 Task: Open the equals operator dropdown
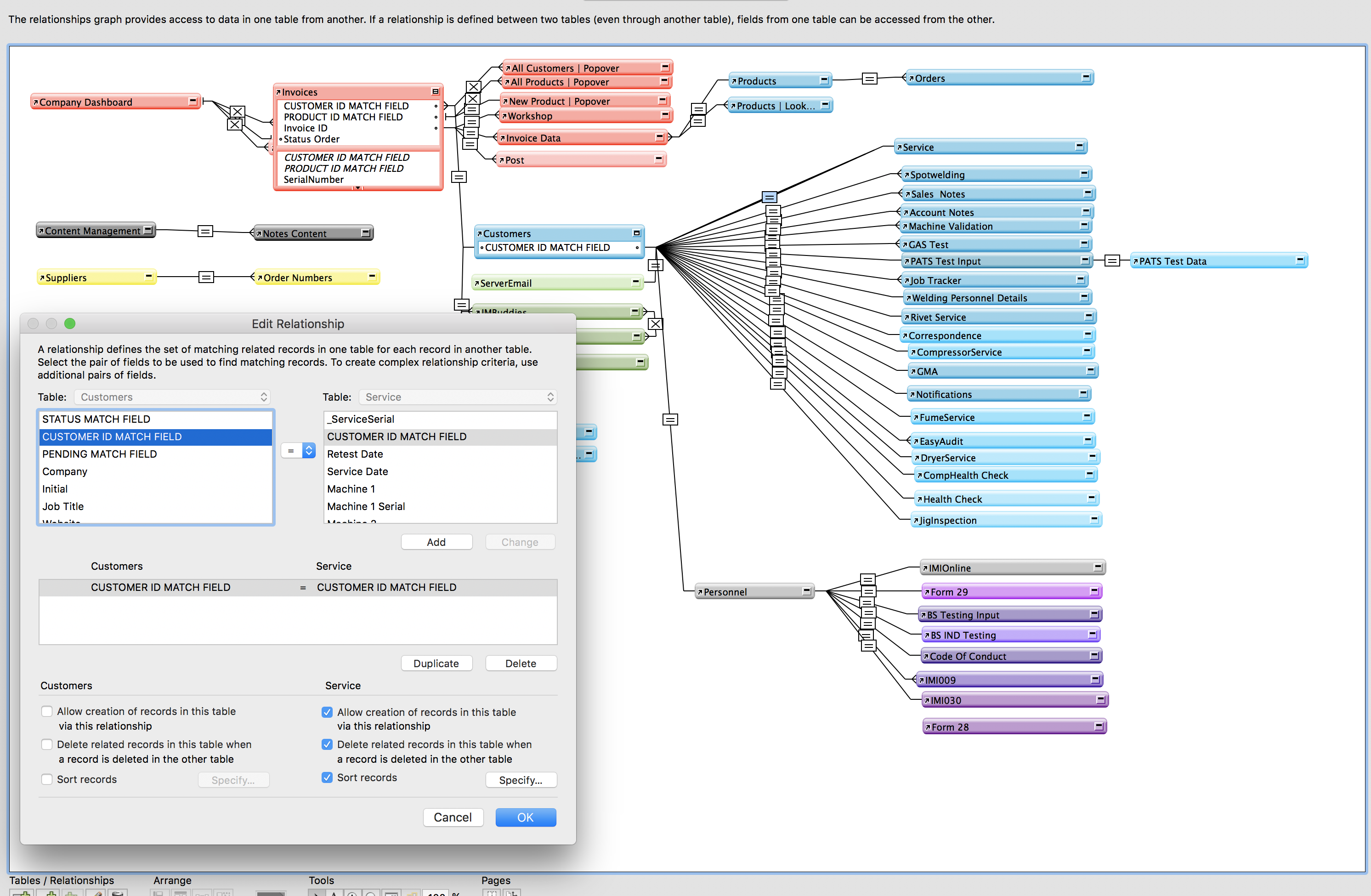(298, 451)
